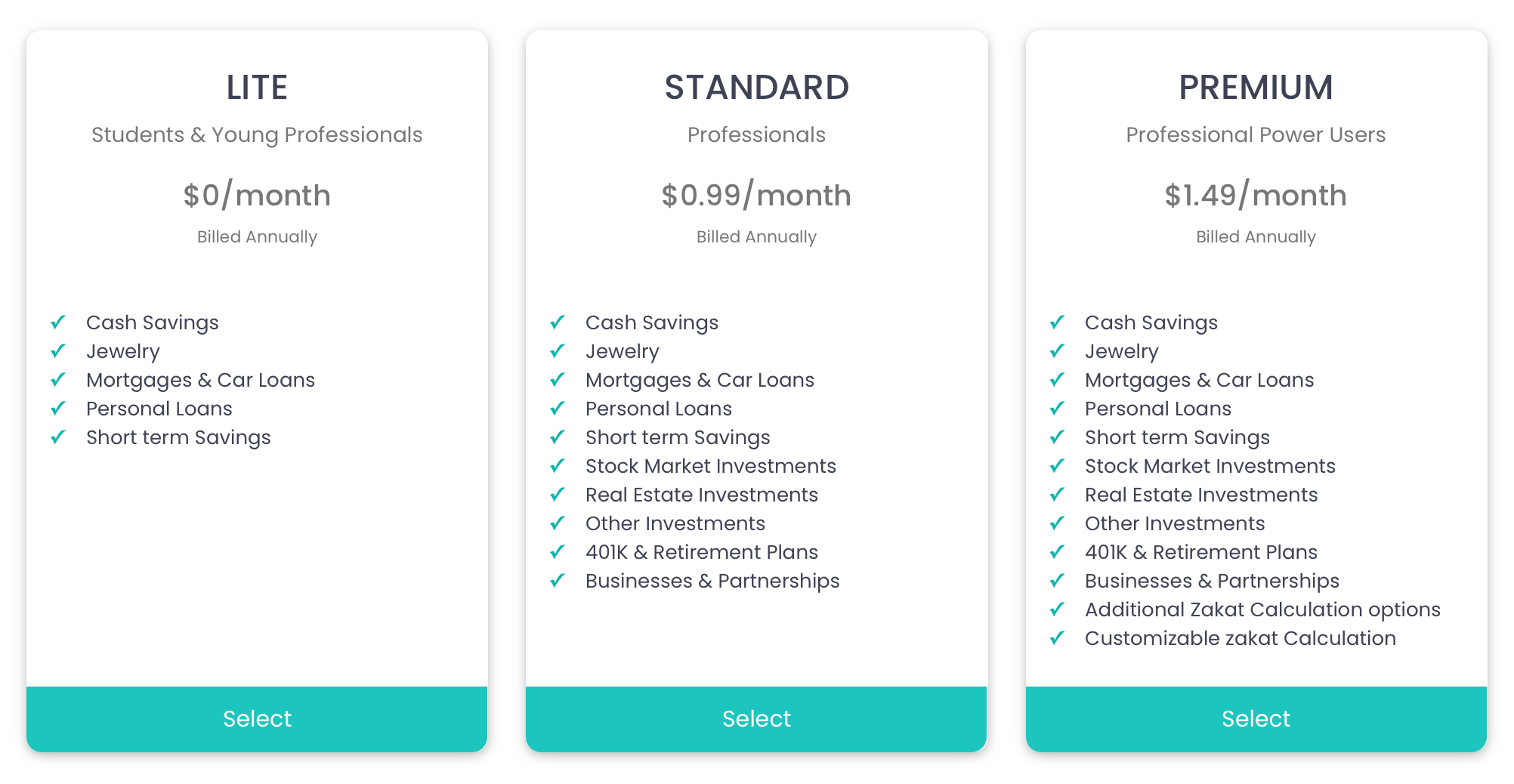The width and height of the screenshot is (1514, 784).
Task: Click the $1.49/month price label
Action: [1256, 196]
